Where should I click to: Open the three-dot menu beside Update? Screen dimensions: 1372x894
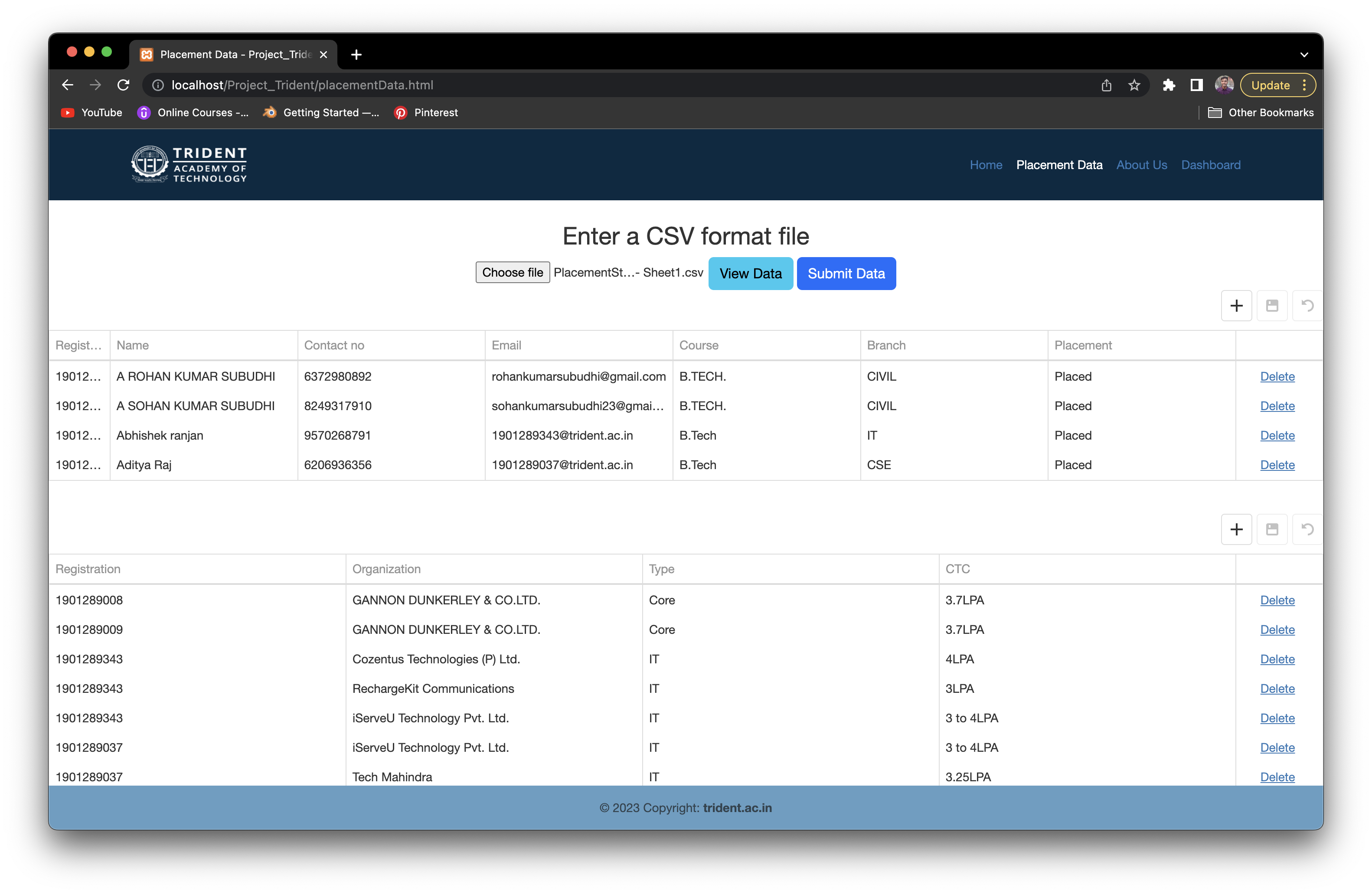click(x=1304, y=85)
